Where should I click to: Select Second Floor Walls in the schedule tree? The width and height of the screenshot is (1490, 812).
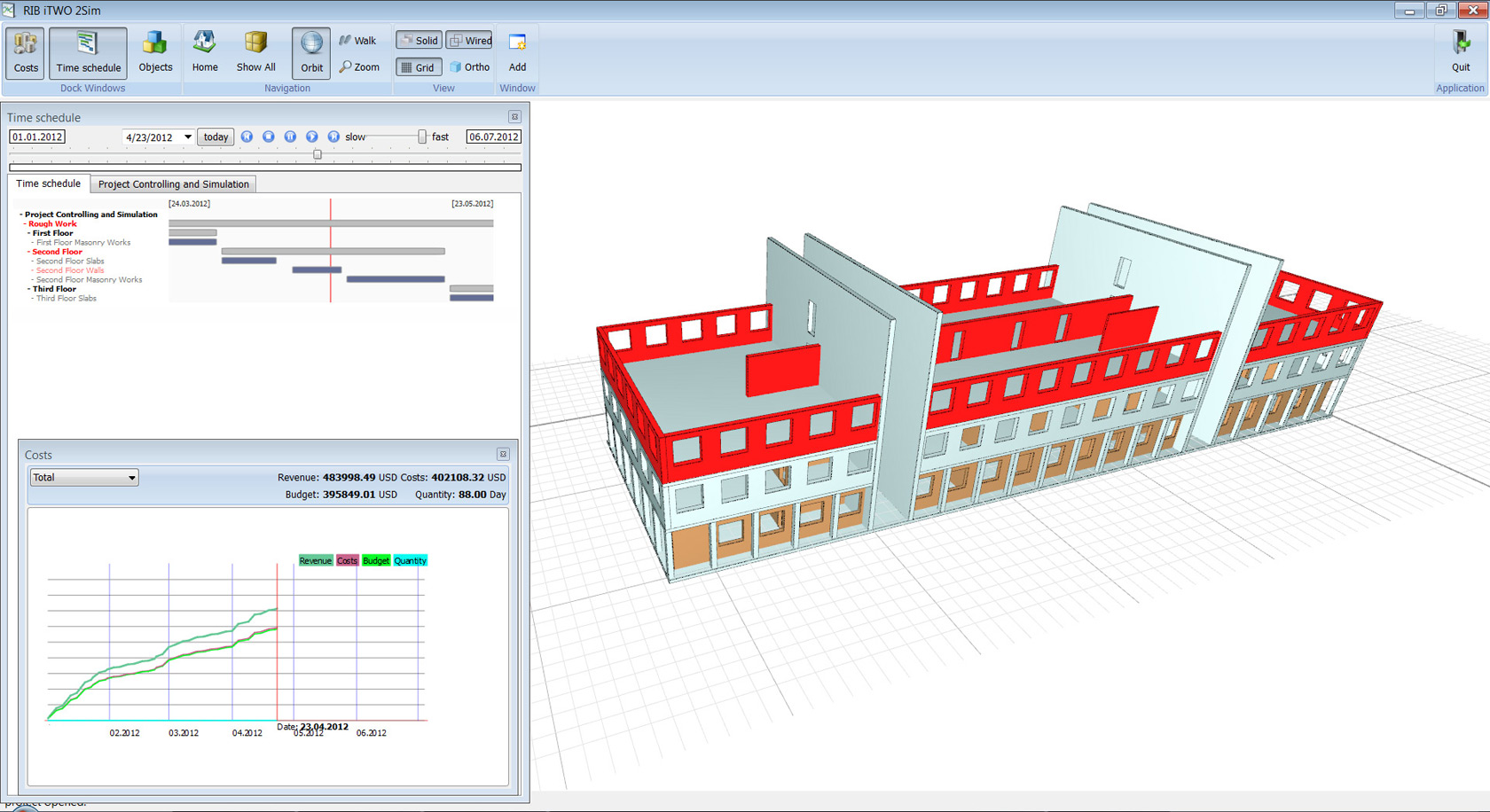pyautogui.click(x=70, y=269)
